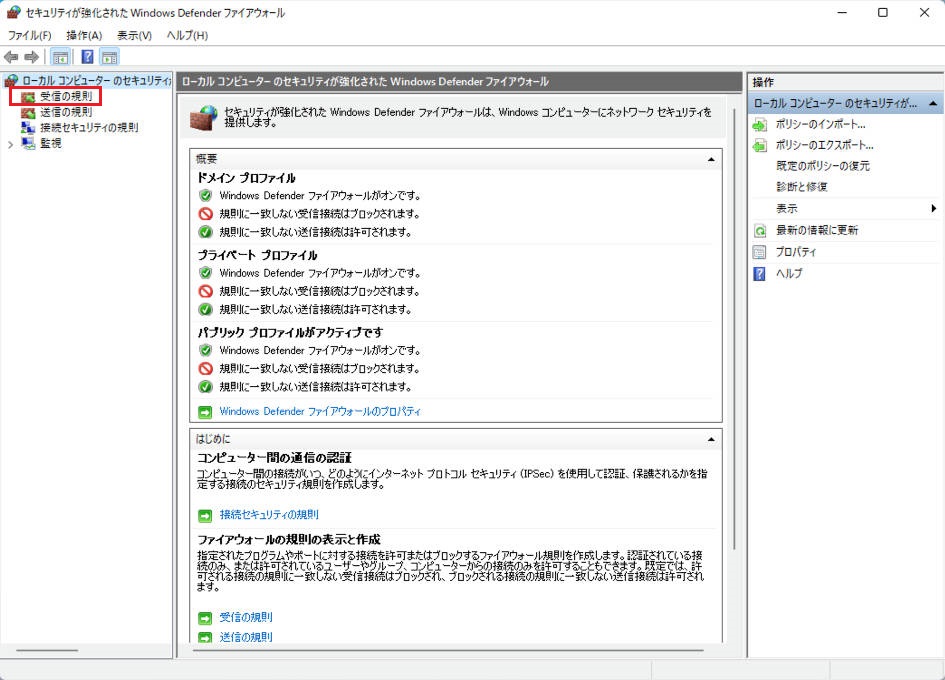
Task: Click the firewall icon of the root tree node
Action: pos(11,80)
